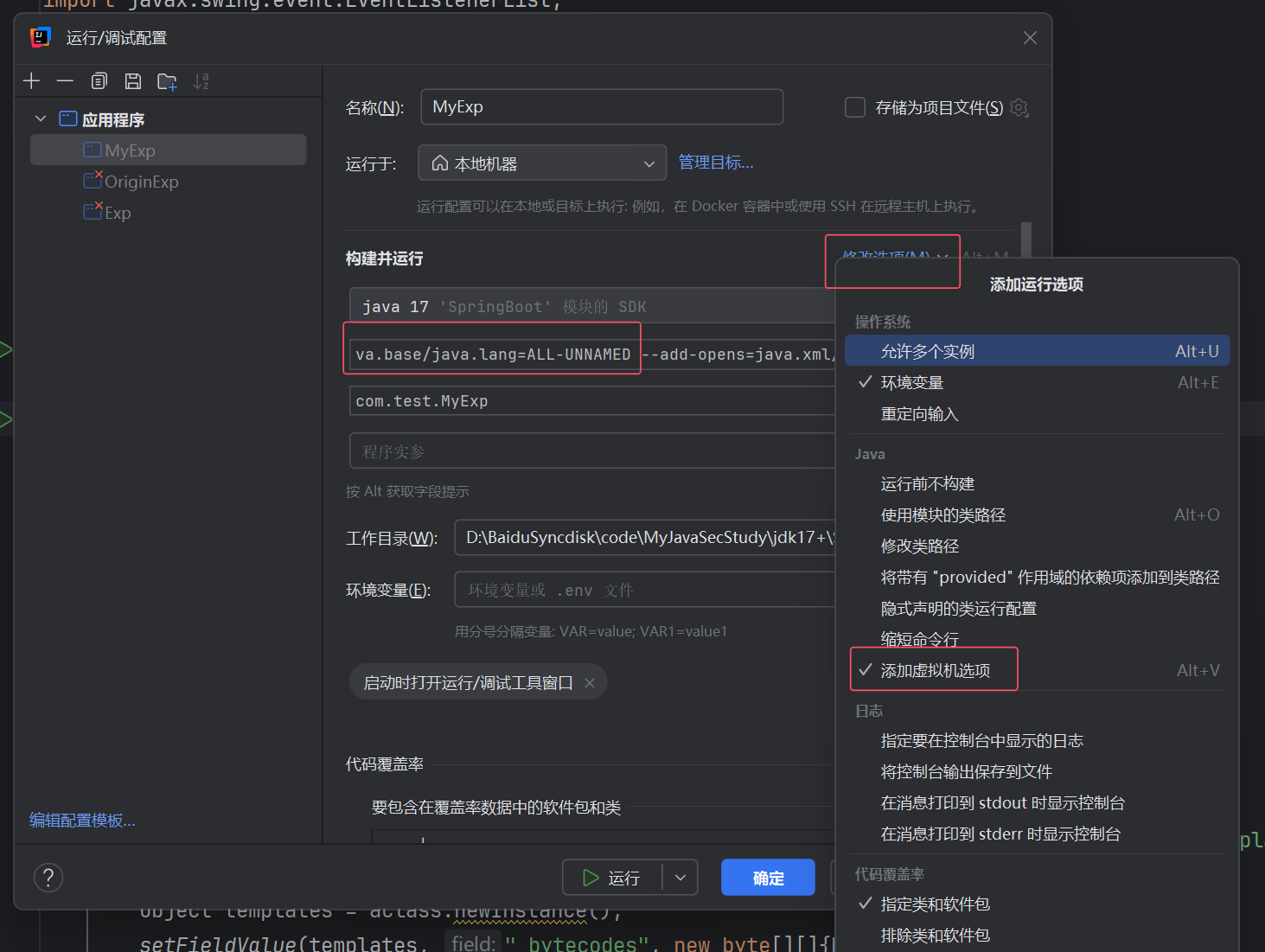Click the add new configuration plus icon

coord(32,81)
